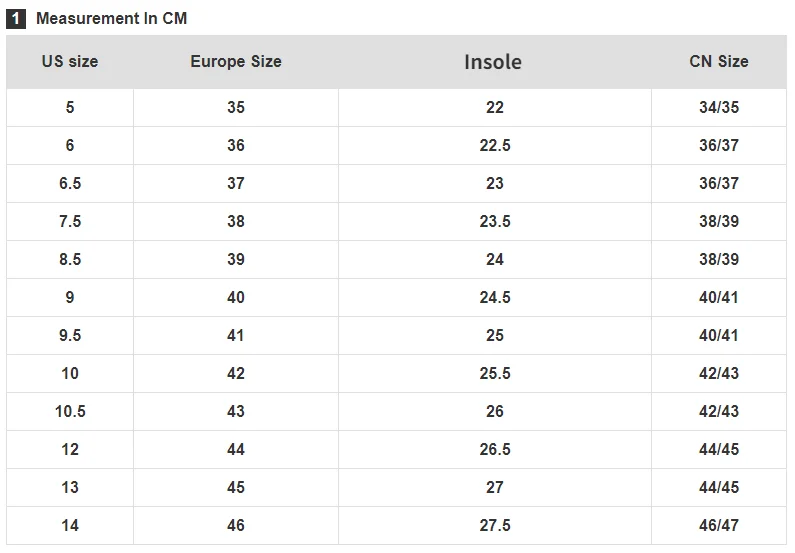This screenshot has height=553, width=795.
Task: Click insole value 24.5 cell
Action: click(x=495, y=297)
